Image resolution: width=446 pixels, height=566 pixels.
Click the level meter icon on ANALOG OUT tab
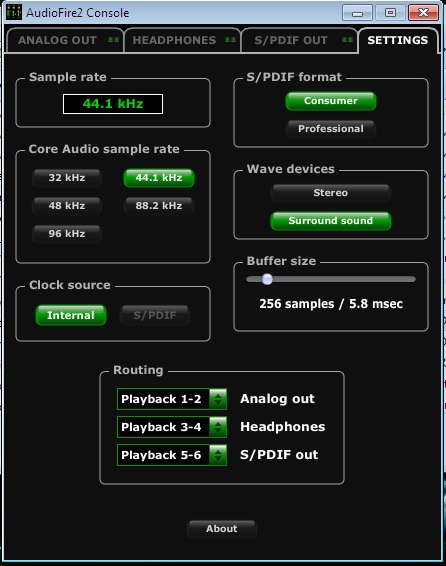[114, 40]
